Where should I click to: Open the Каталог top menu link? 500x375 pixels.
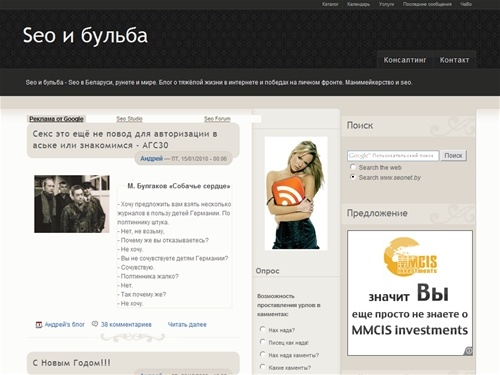[330, 4]
